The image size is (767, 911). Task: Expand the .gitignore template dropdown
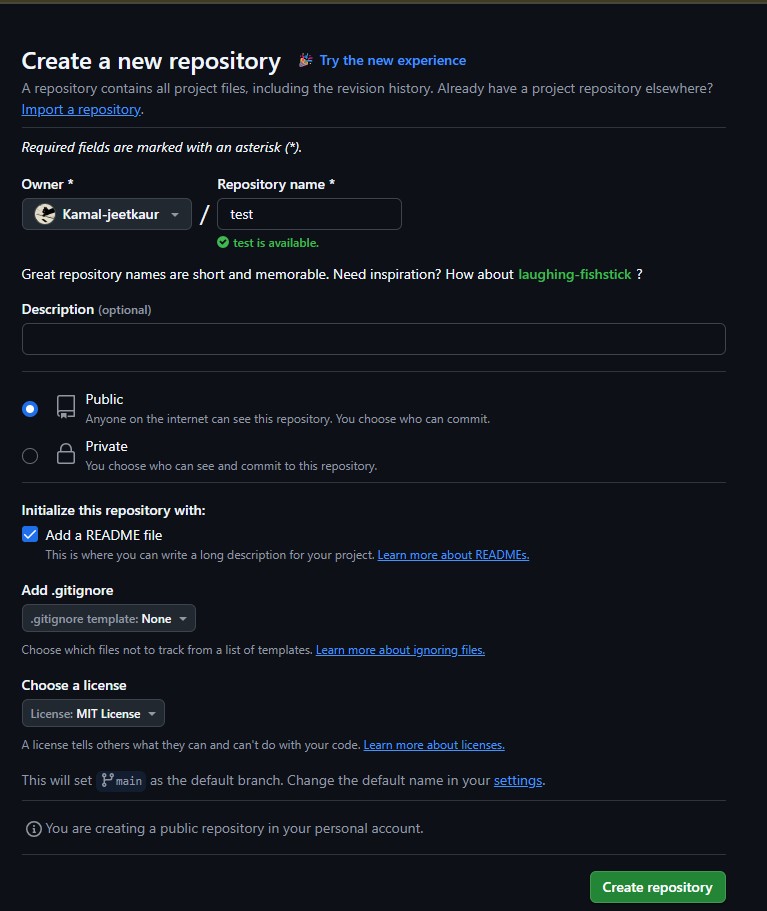click(x=109, y=619)
